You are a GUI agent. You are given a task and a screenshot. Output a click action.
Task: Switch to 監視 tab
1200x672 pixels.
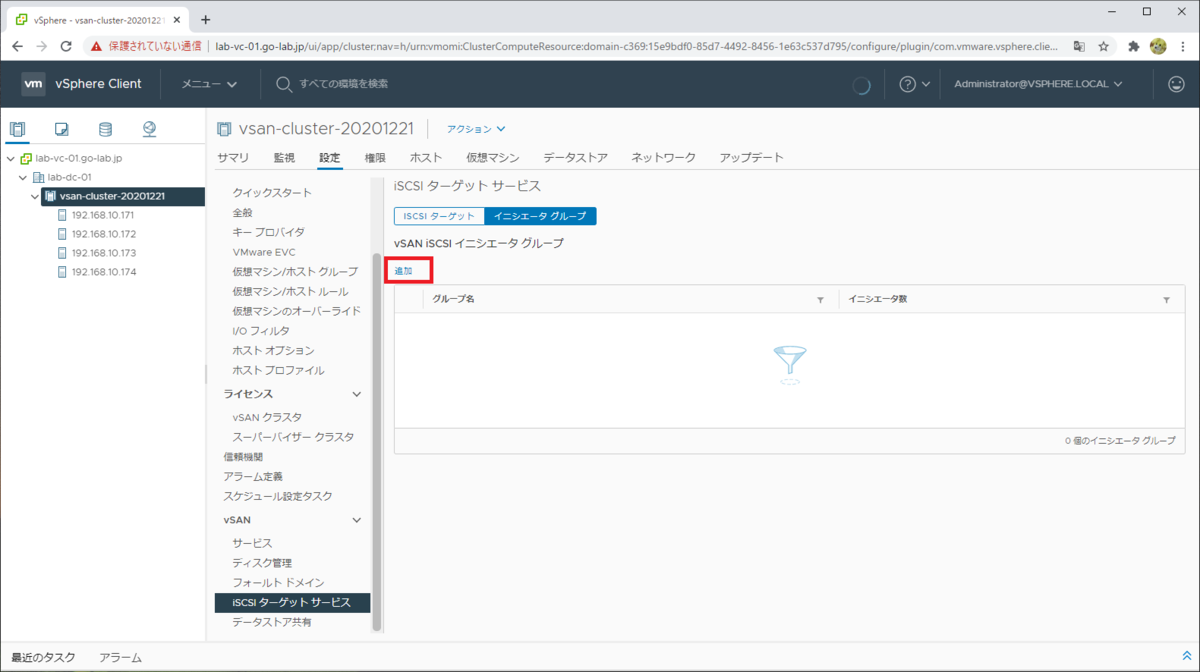point(284,157)
